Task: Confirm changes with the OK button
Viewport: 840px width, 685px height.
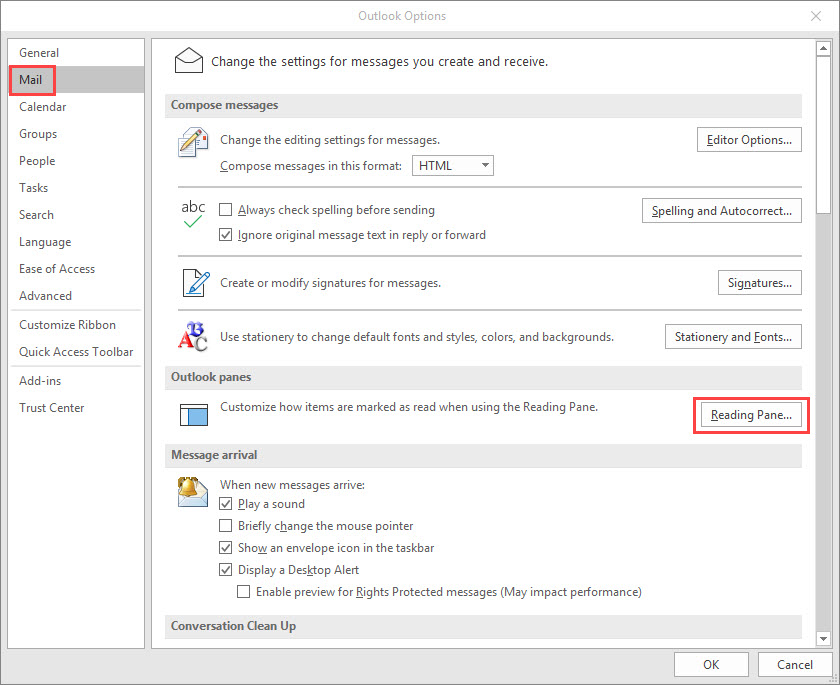Action: 711,665
